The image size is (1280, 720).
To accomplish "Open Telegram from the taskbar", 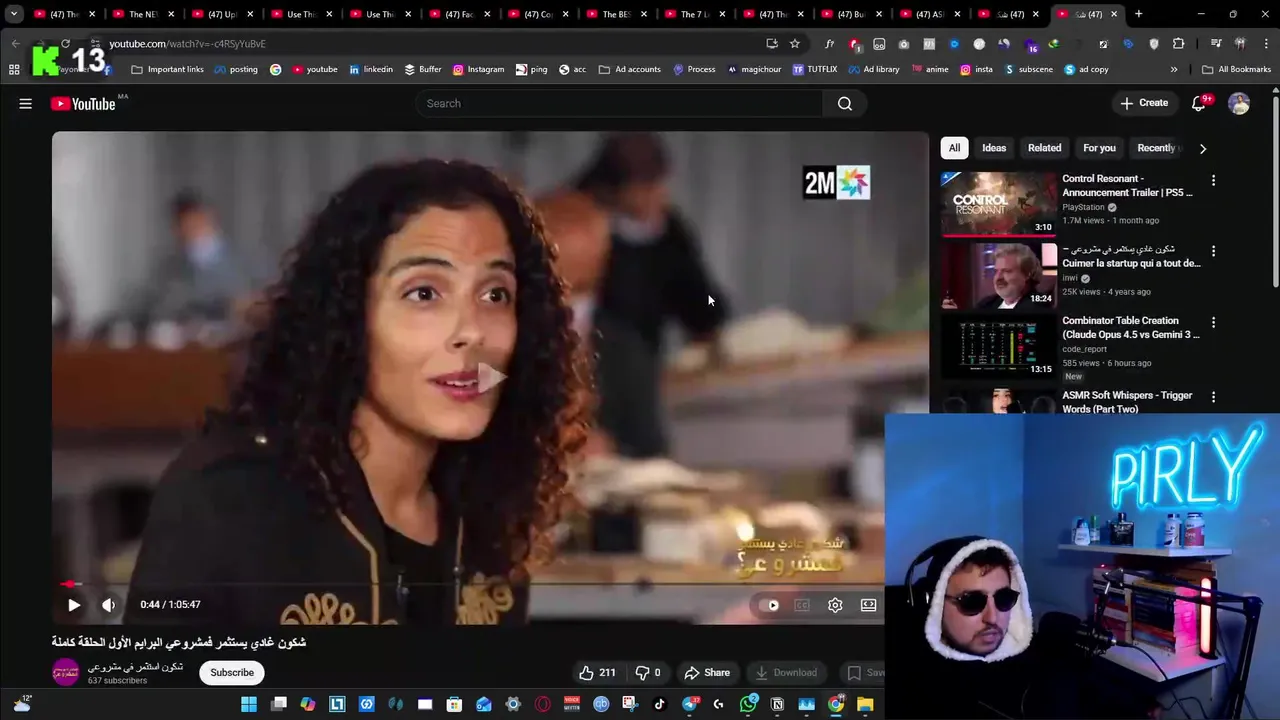I will coord(689,705).
